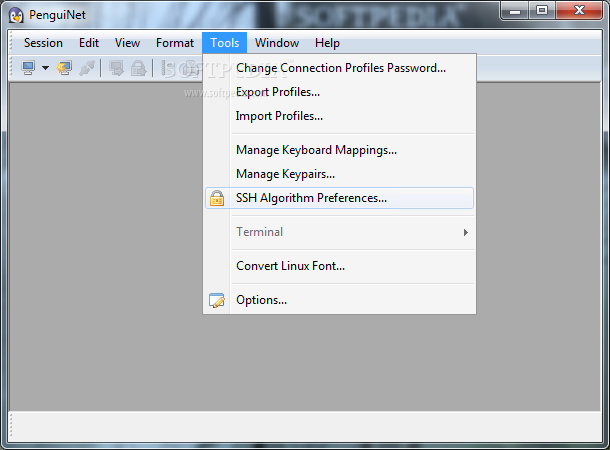Click the quick connect toolbar icon
The width and height of the screenshot is (610, 450).
click(64, 68)
